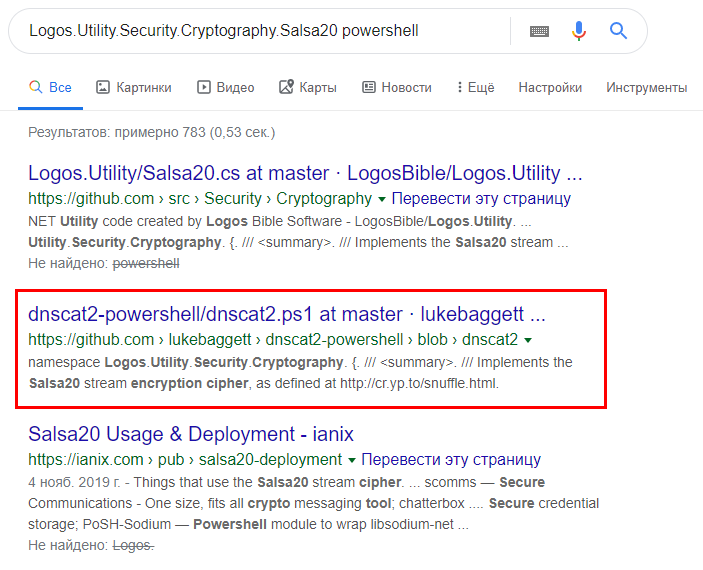Start voice search with microphone icon
Screen dimensions: 703x570
coord(579,31)
